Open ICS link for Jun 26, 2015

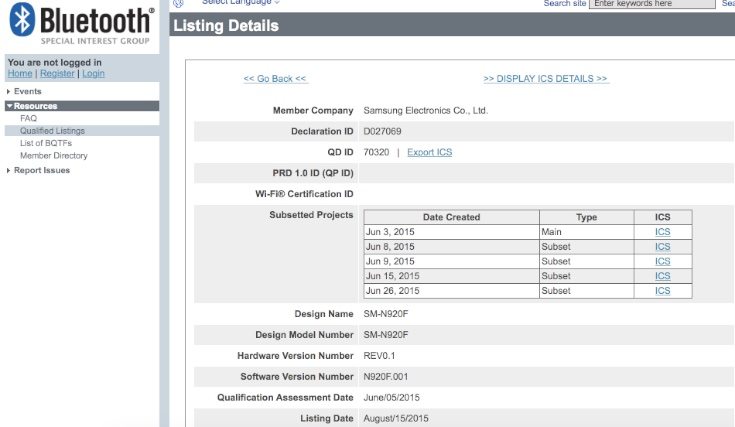(x=662, y=291)
